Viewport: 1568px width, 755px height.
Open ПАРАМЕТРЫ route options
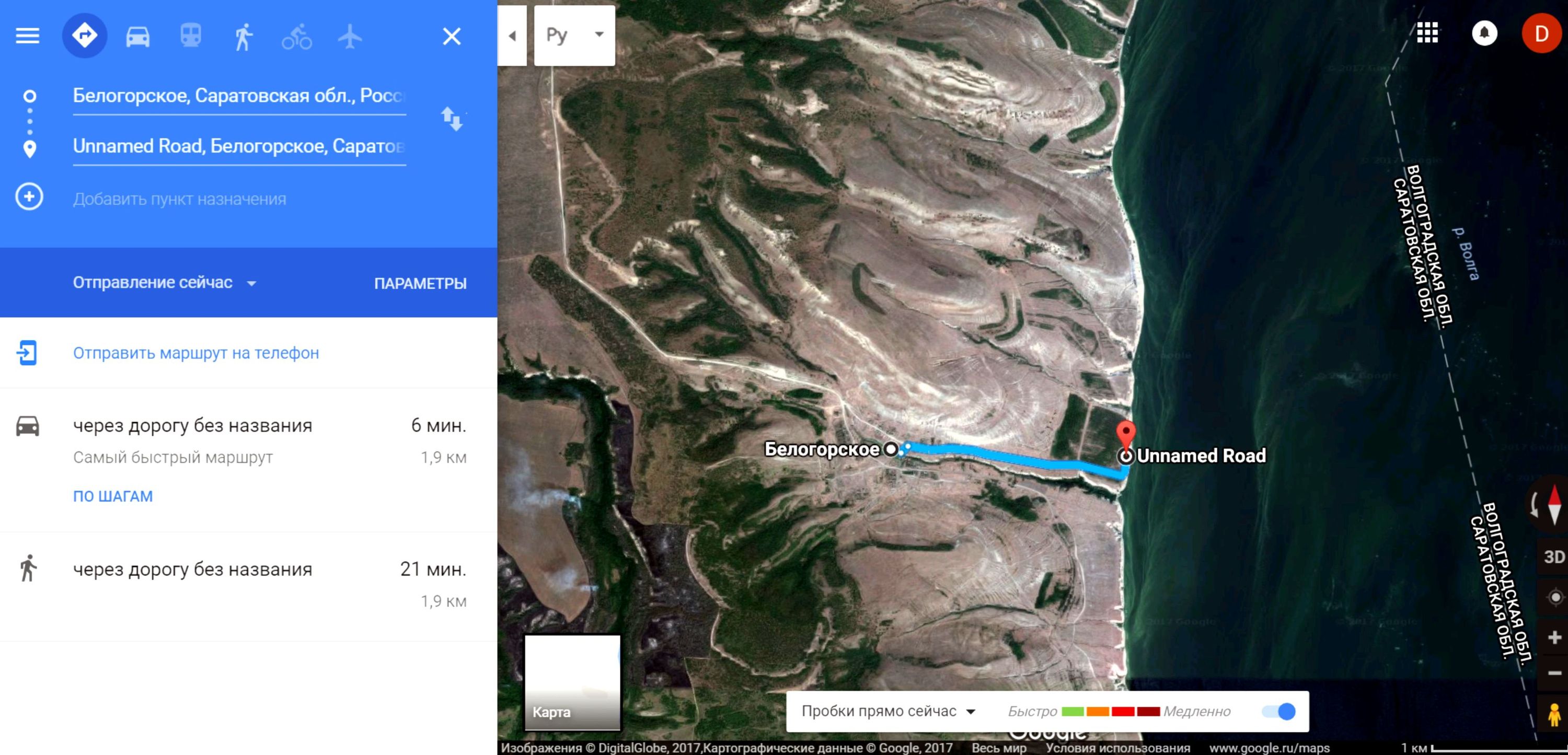pos(420,284)
